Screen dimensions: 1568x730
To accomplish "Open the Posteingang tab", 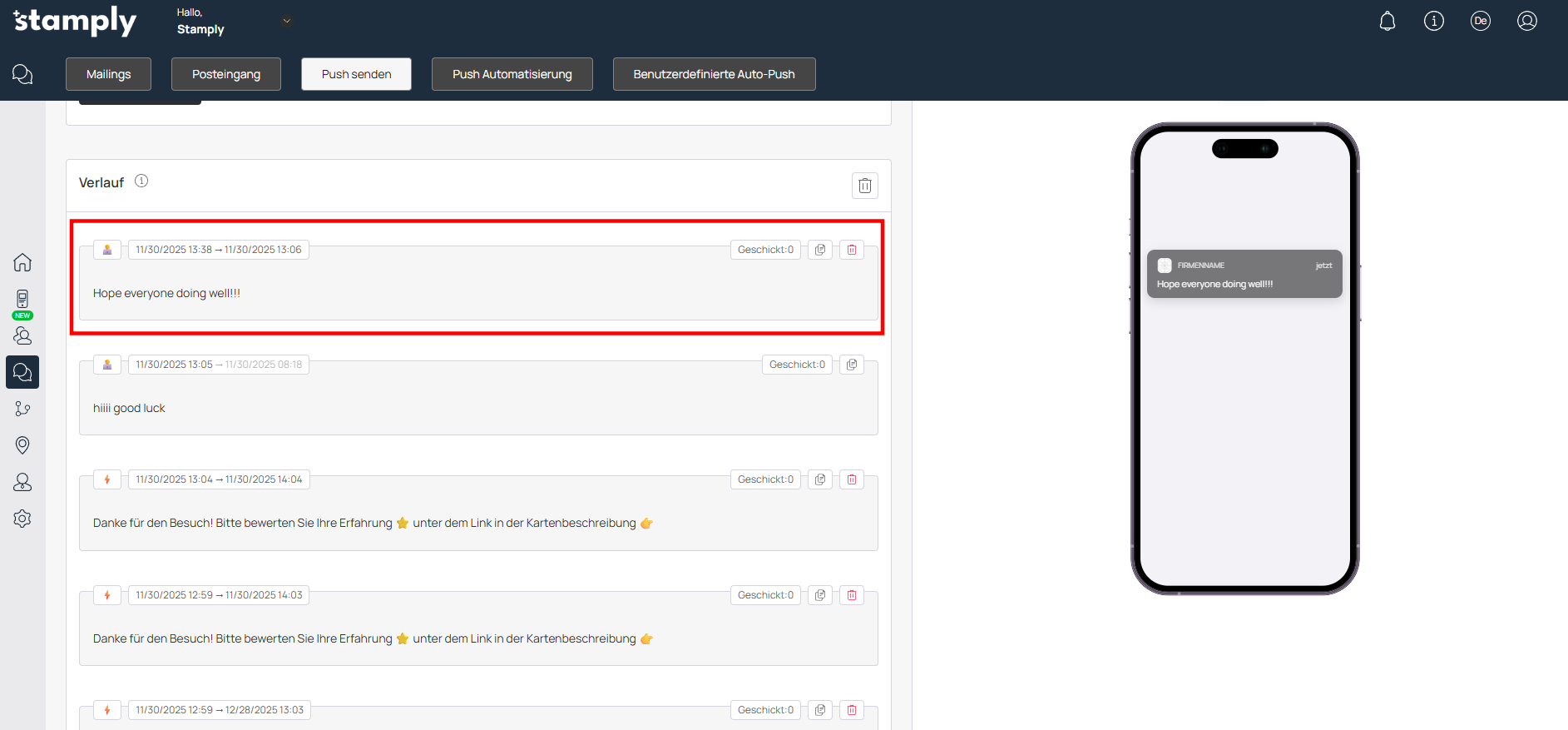I will tap(225, 74).
